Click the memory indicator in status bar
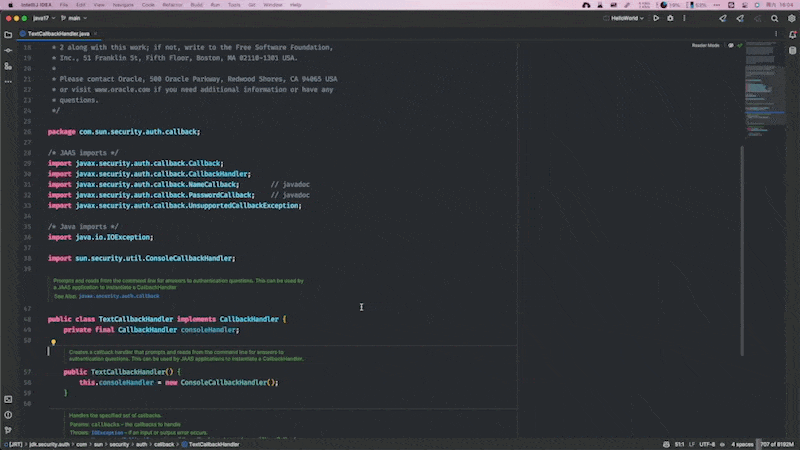This screenshot has height=450, width=800. [775, 443]
